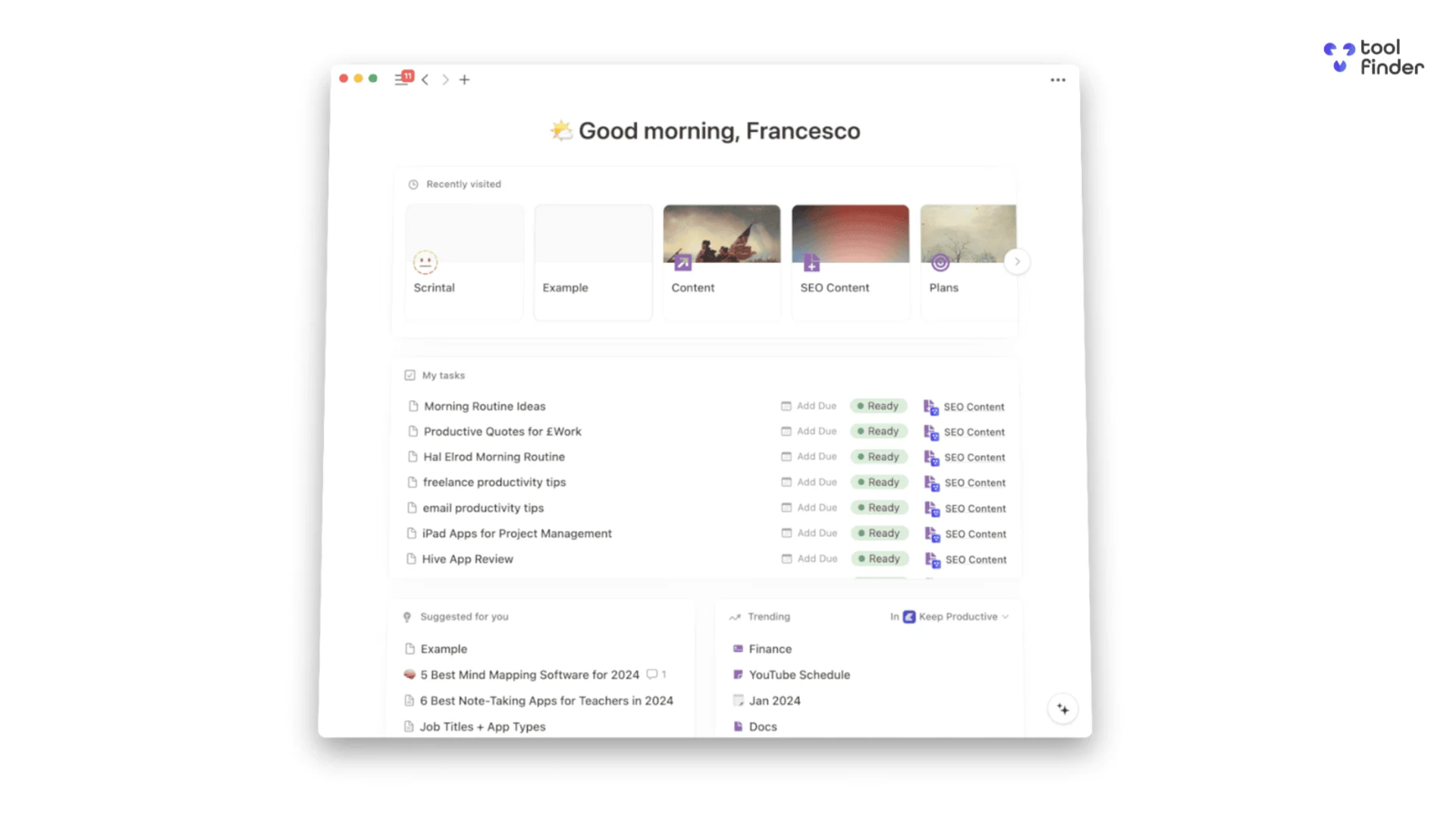Image resolution: width=1456 pixels, height=819 pixels.
Task: Open the three-dot menu at top right
Action: [1058, 80]
